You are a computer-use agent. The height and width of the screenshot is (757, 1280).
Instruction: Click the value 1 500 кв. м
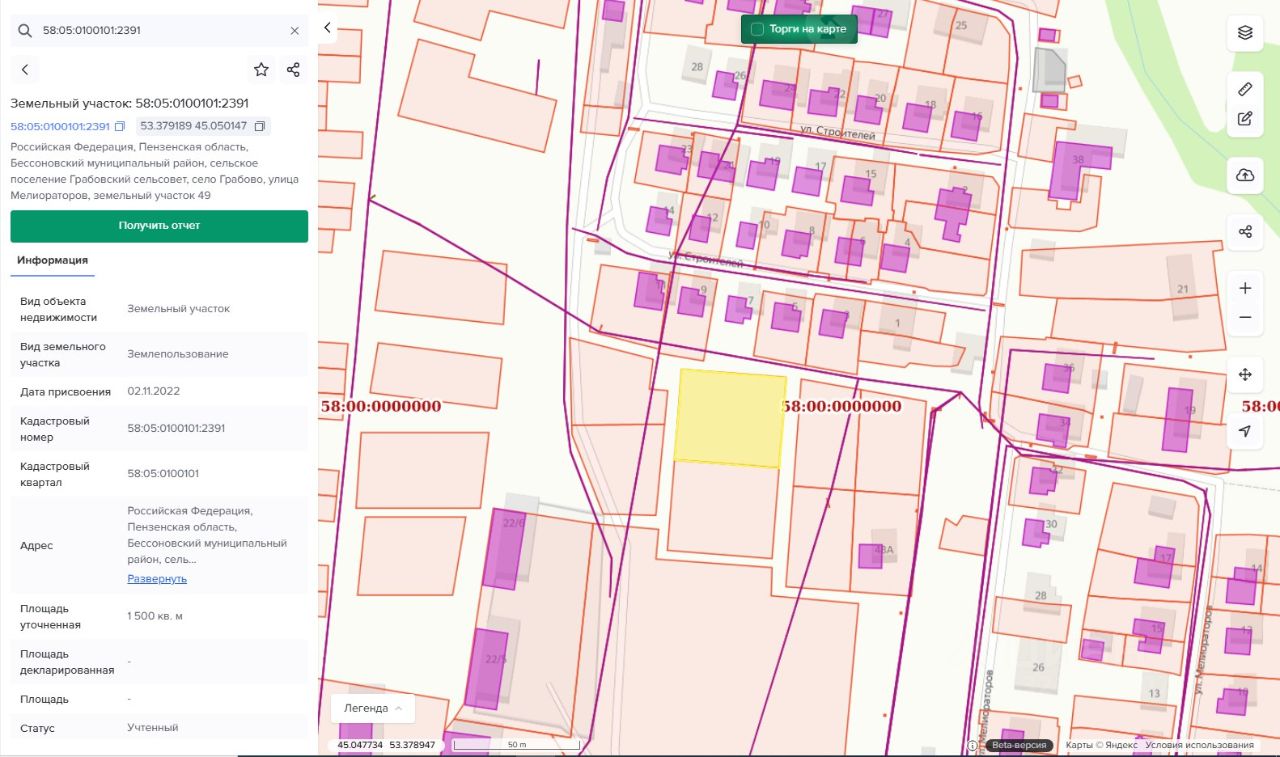pyautogui.click(x=155, y=616)
